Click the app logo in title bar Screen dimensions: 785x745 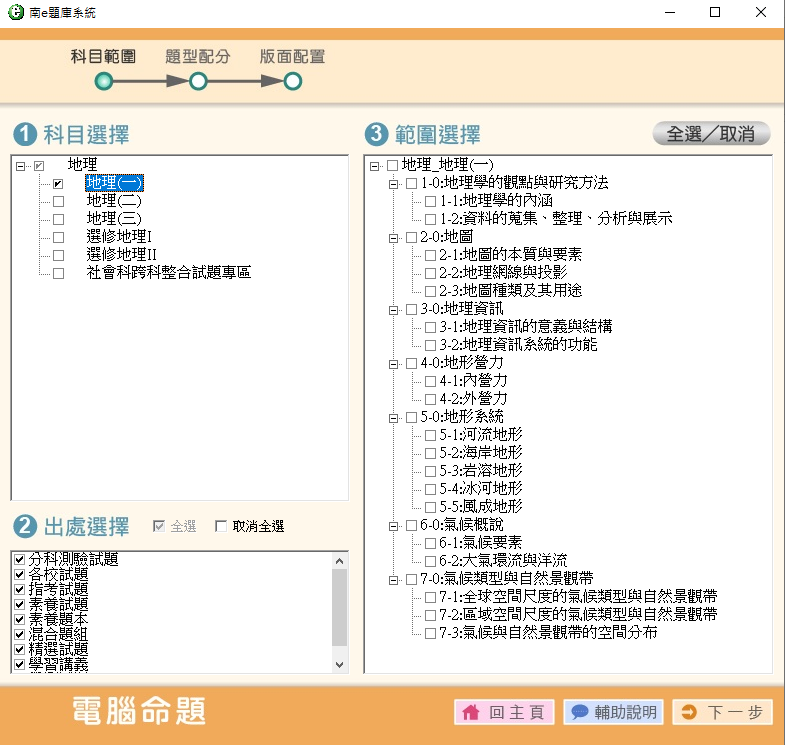tap(13, 13)
